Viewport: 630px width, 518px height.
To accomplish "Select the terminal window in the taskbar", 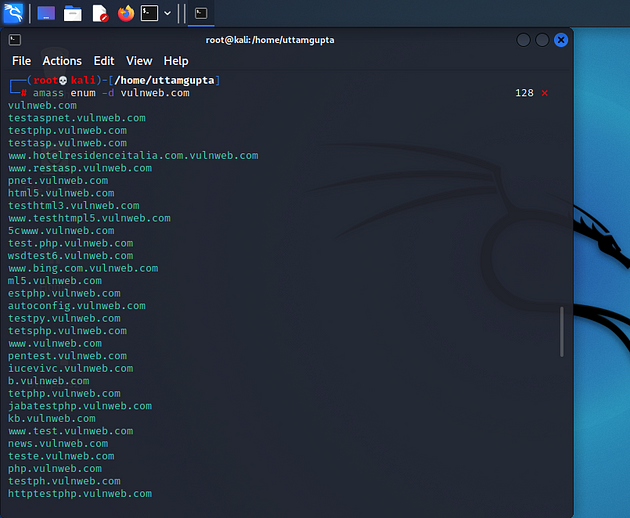I will click(x=201, y=13).
